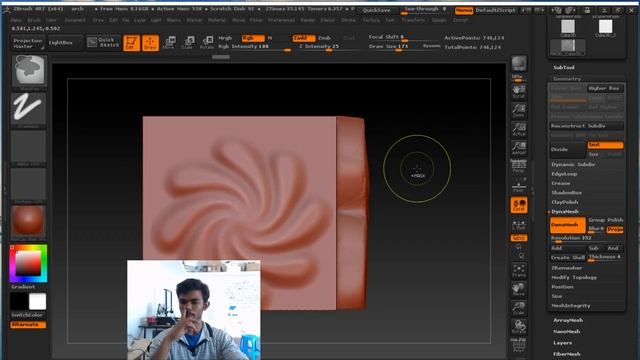Click the Quick Sketch button
Image resolution: width=640 pixels, height=360 pixels.
click(x=104, y=42)
